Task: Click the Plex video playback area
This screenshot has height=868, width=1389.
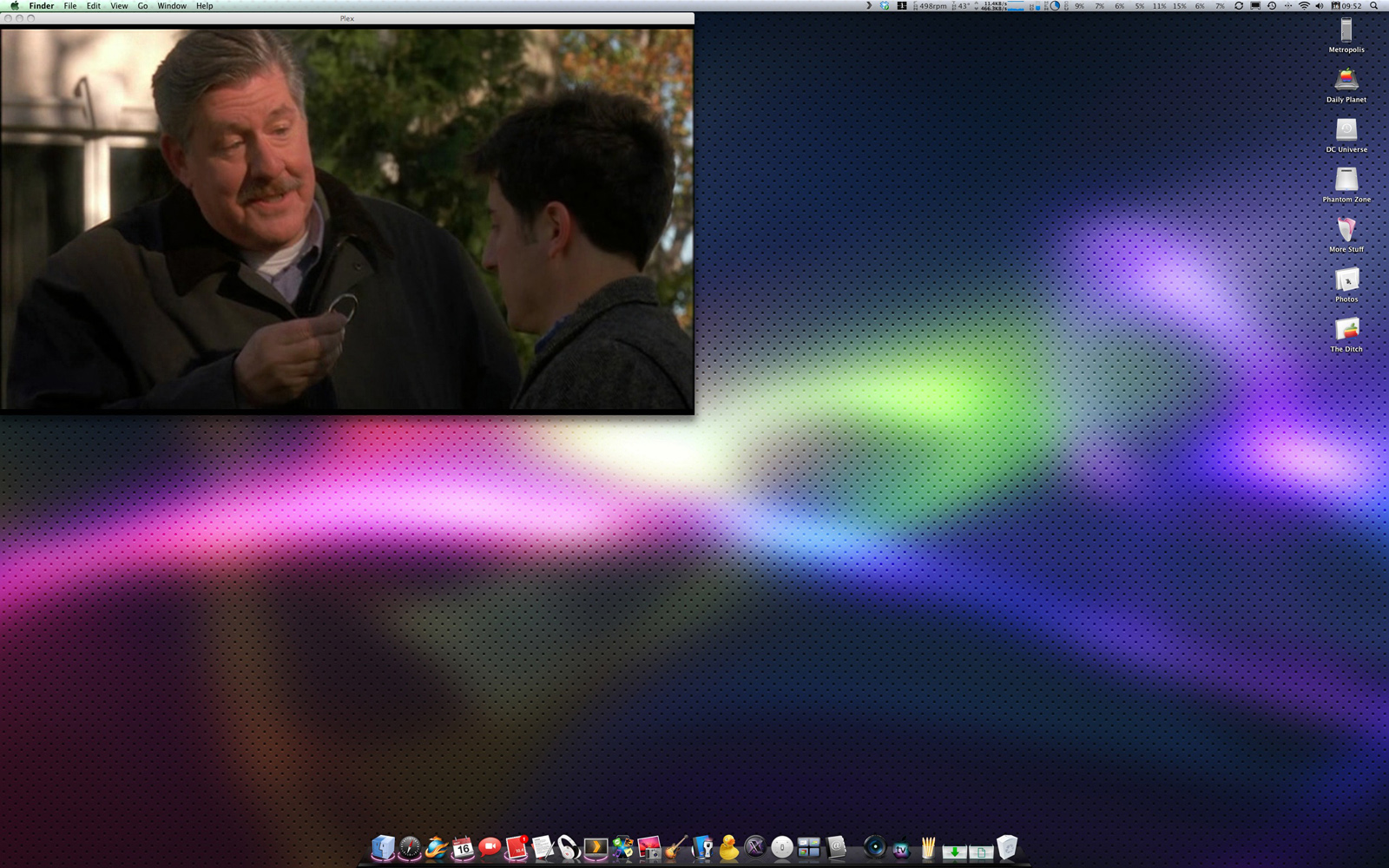Action: tap(347, 219)
